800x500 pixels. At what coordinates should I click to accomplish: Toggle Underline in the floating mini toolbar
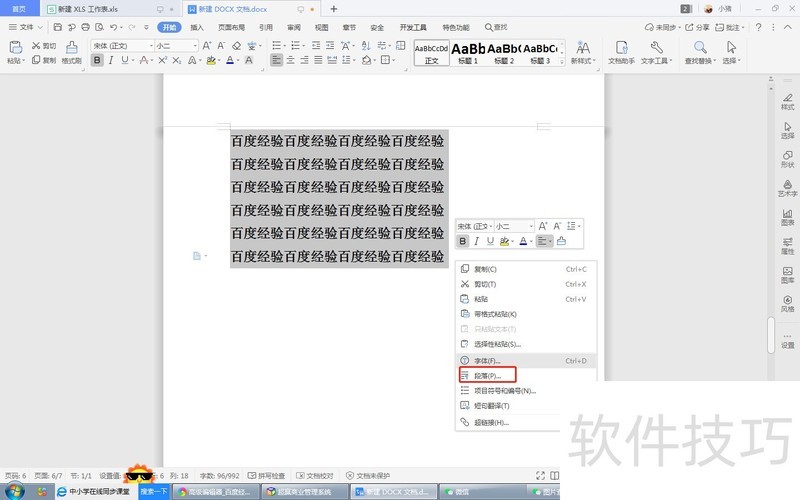tap(489, 241)
